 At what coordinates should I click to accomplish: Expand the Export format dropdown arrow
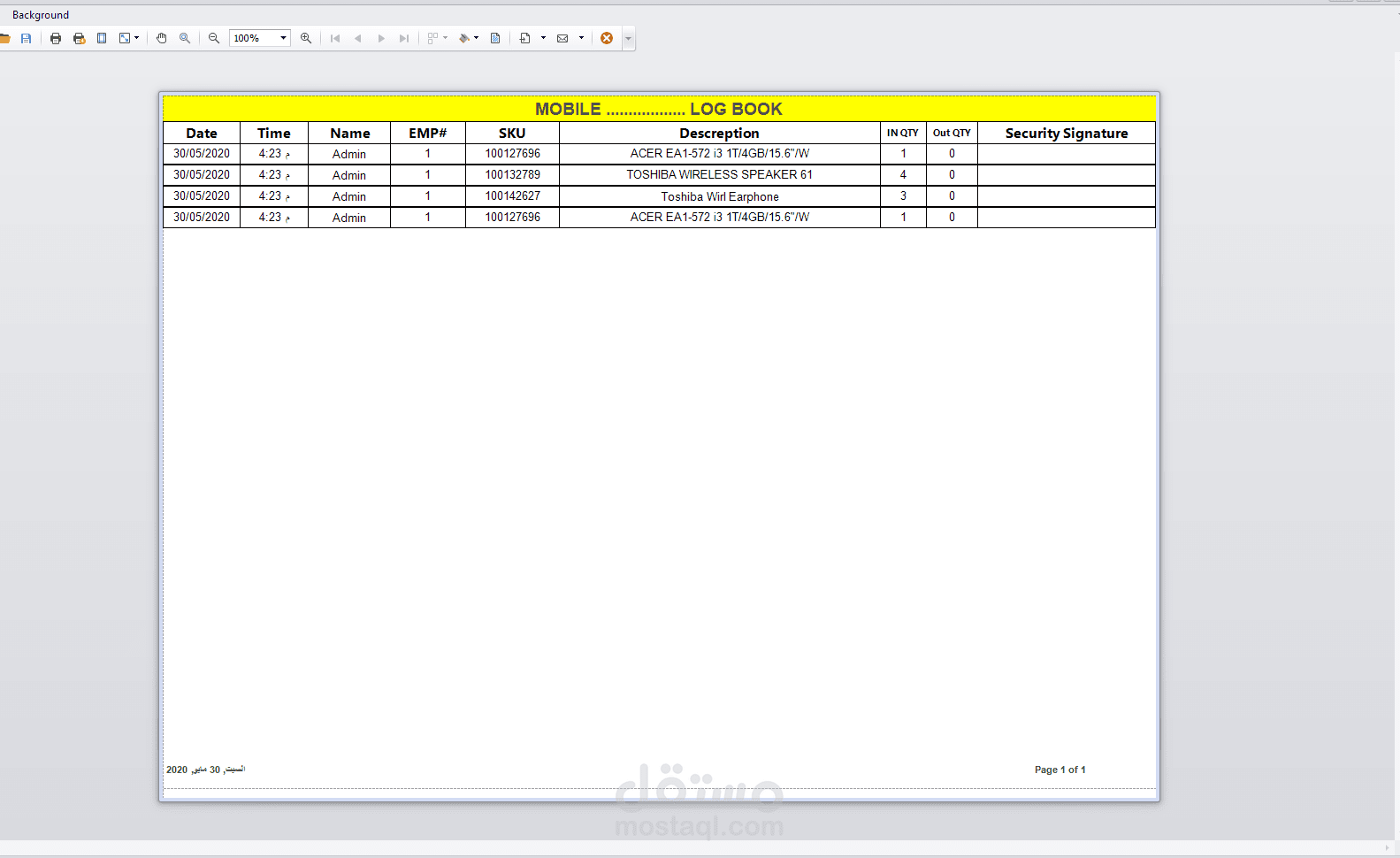543,38
